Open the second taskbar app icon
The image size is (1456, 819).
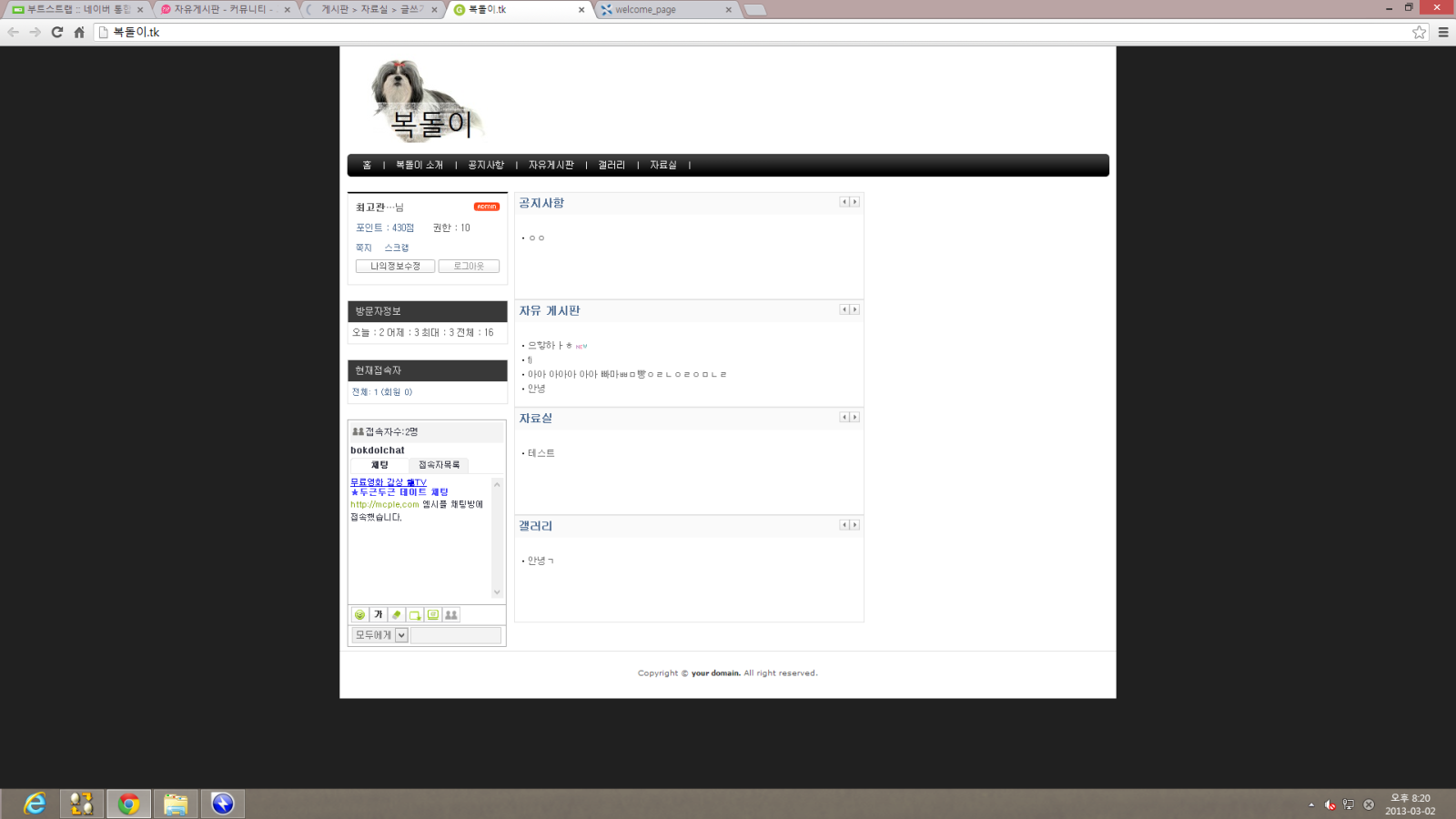tap(82, 804)
